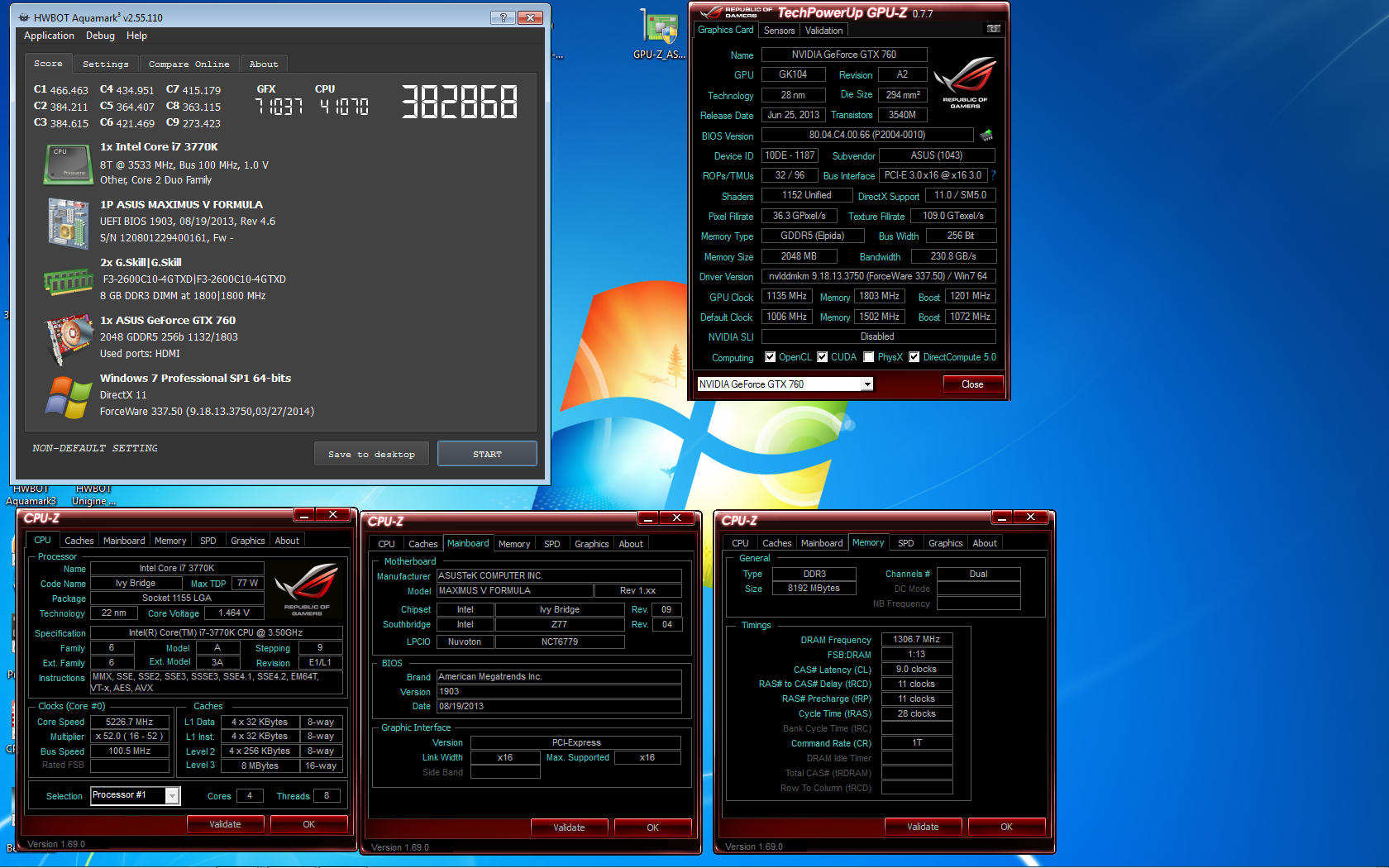Open the About tab in Aquamark
The width and height of the screenshot is (1389, 868).
[x=264, y=64]
